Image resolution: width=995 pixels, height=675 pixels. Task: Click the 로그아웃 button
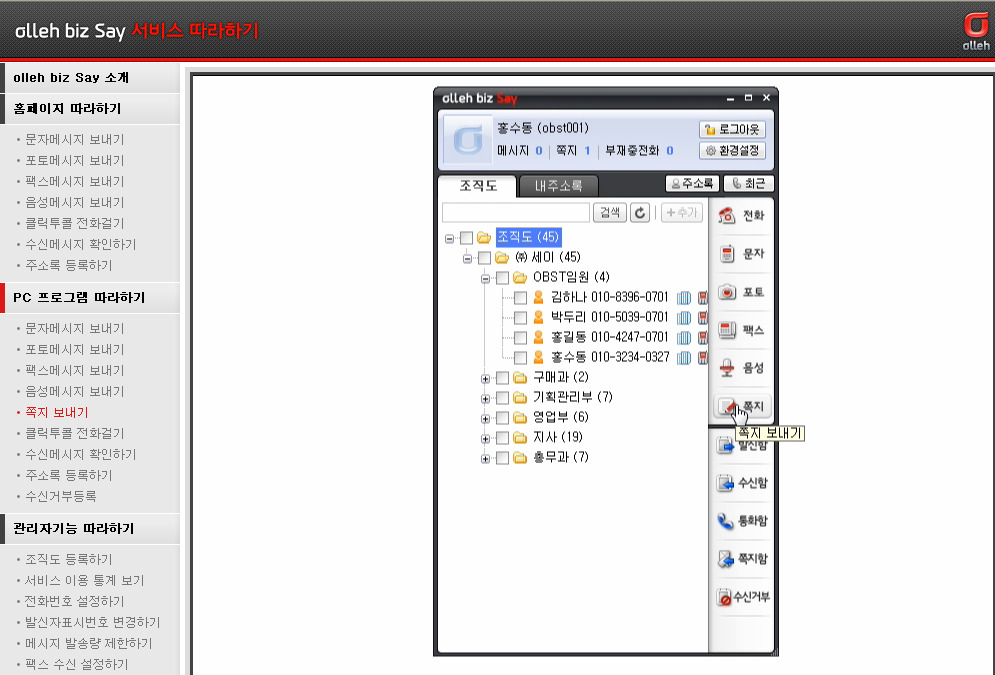tap(732, 129)
